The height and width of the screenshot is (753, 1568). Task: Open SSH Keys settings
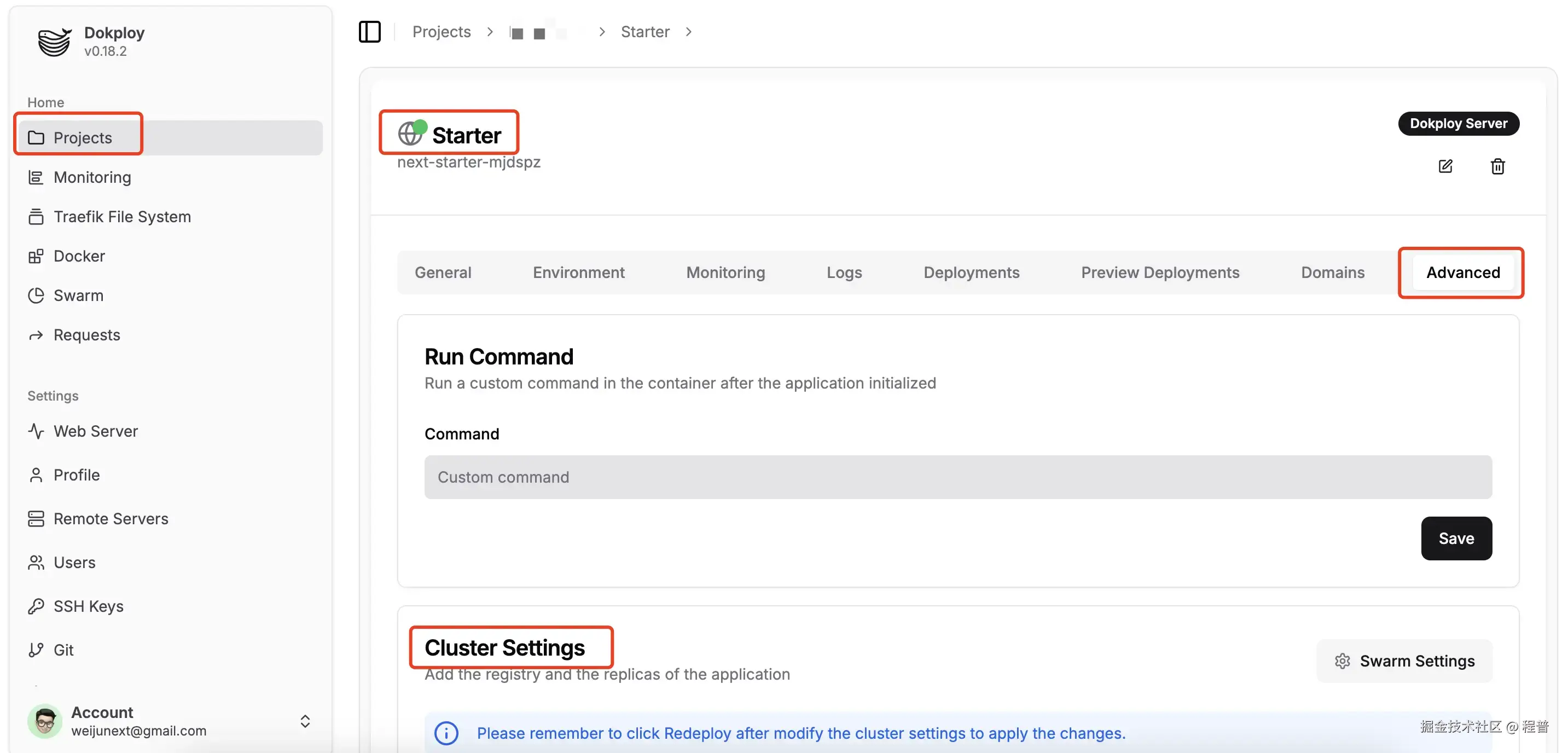(88, 606)
